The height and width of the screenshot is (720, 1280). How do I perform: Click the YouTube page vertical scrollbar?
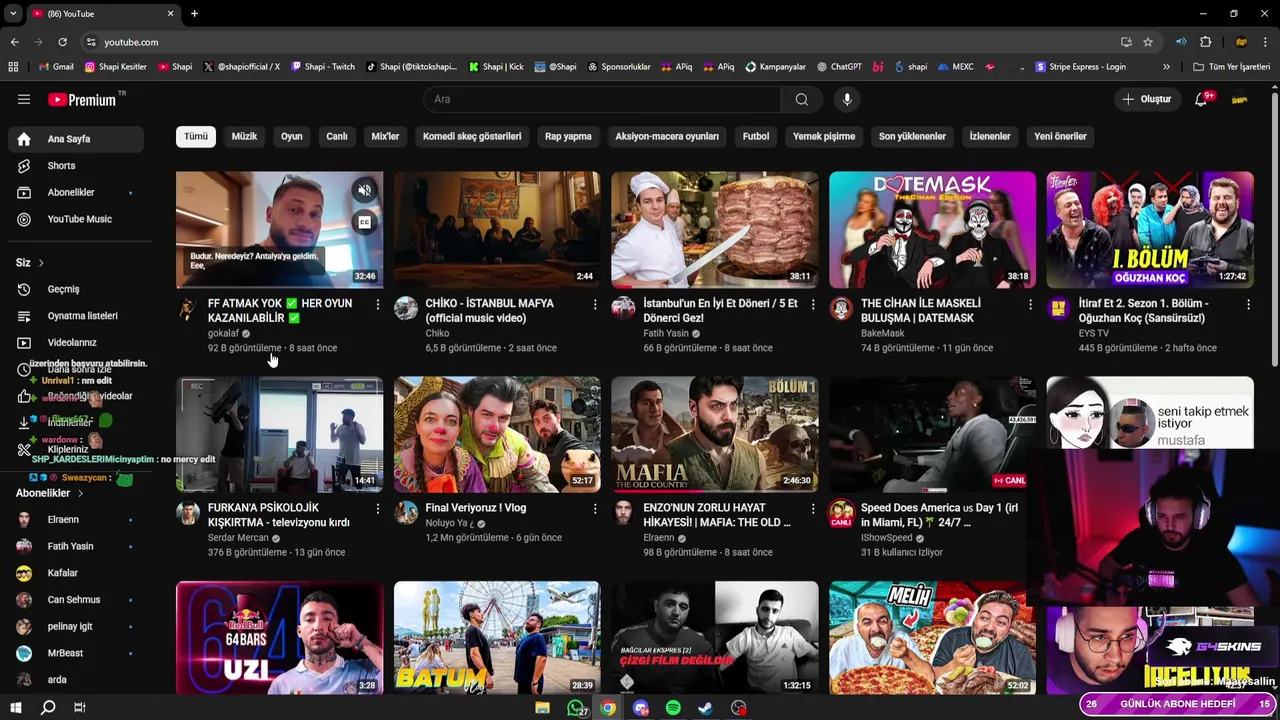tap(1274, 230)
